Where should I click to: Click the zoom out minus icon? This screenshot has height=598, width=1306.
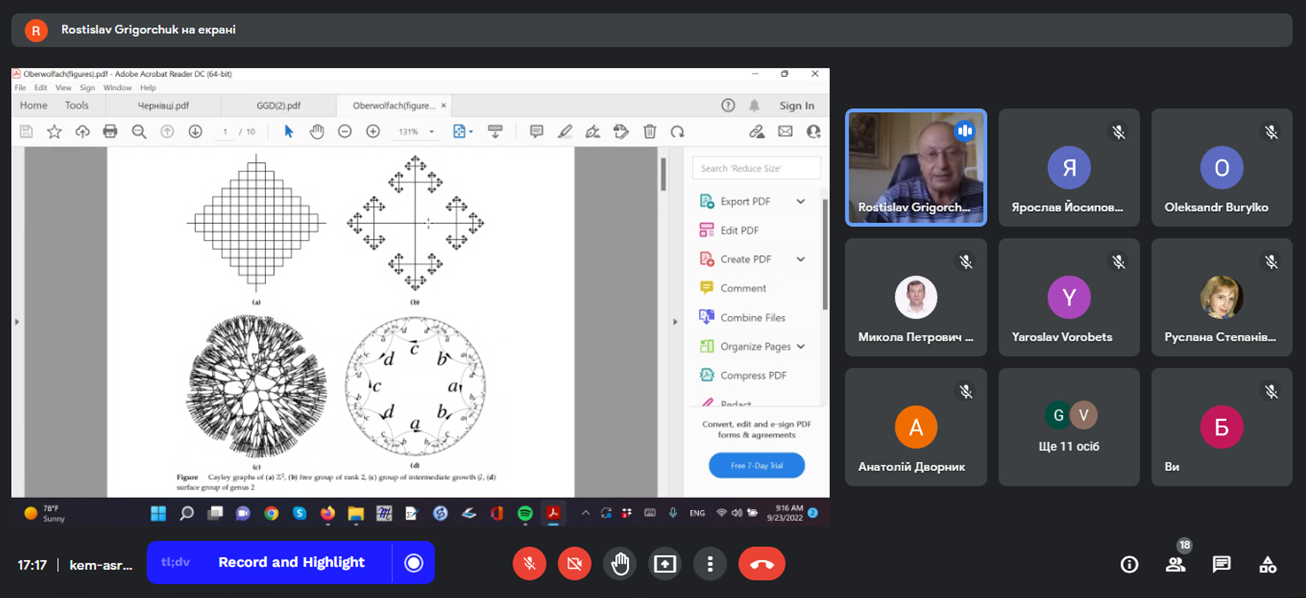point(345,131)
